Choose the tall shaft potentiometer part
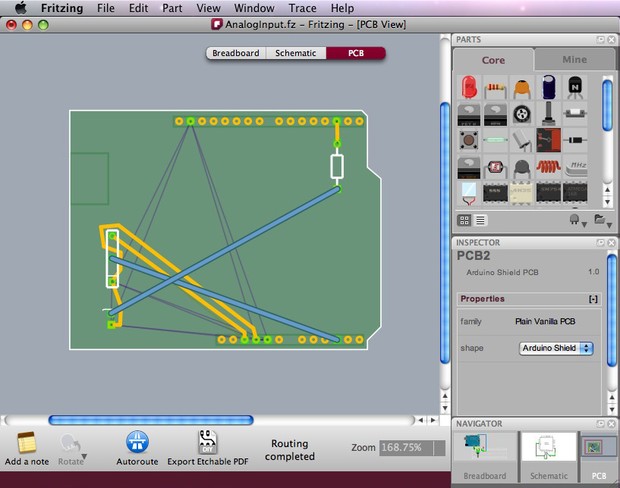The height and width of the screenshot is (488, 620). click(x=548, y=113)
